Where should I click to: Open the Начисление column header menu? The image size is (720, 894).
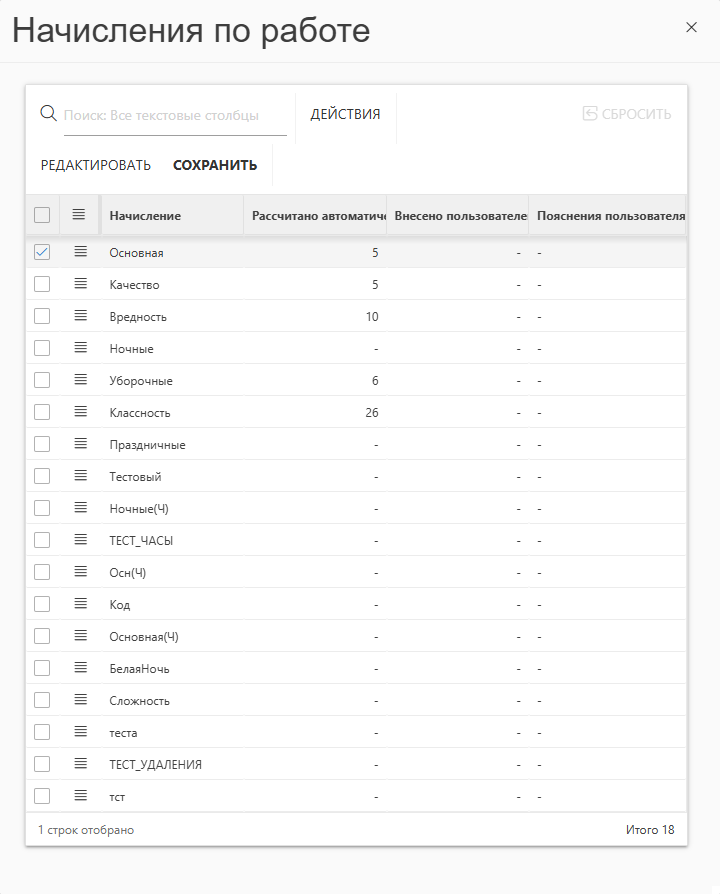145,216
